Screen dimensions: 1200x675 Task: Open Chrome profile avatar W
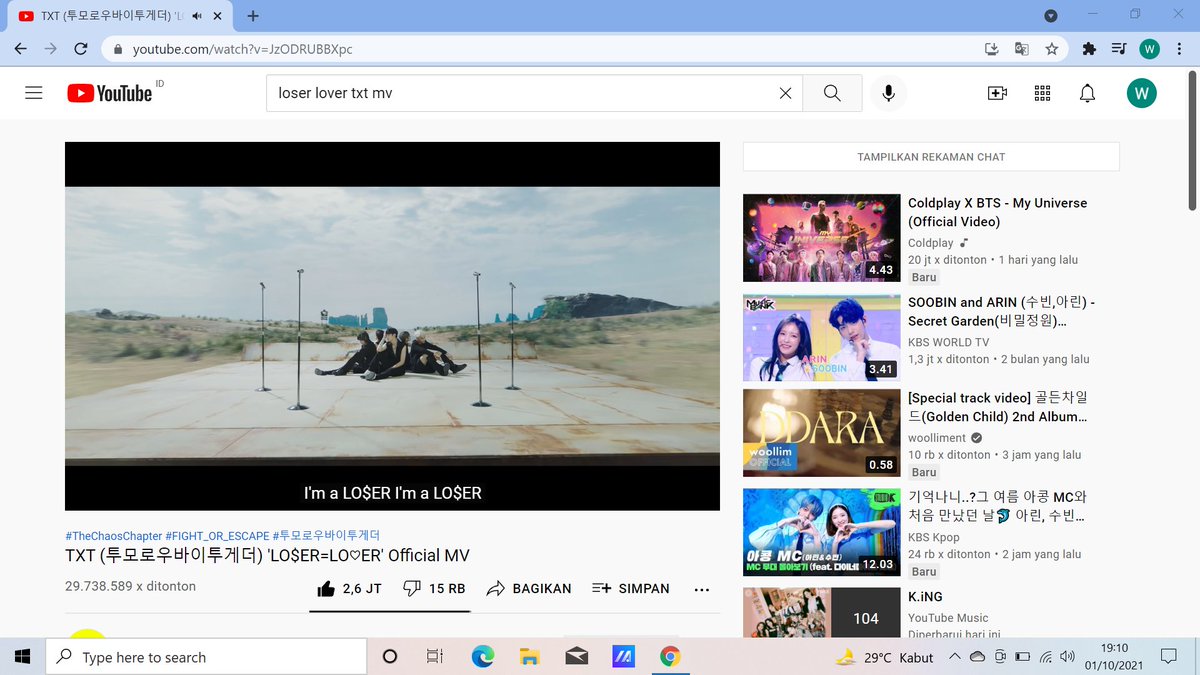pos(1149,49)
